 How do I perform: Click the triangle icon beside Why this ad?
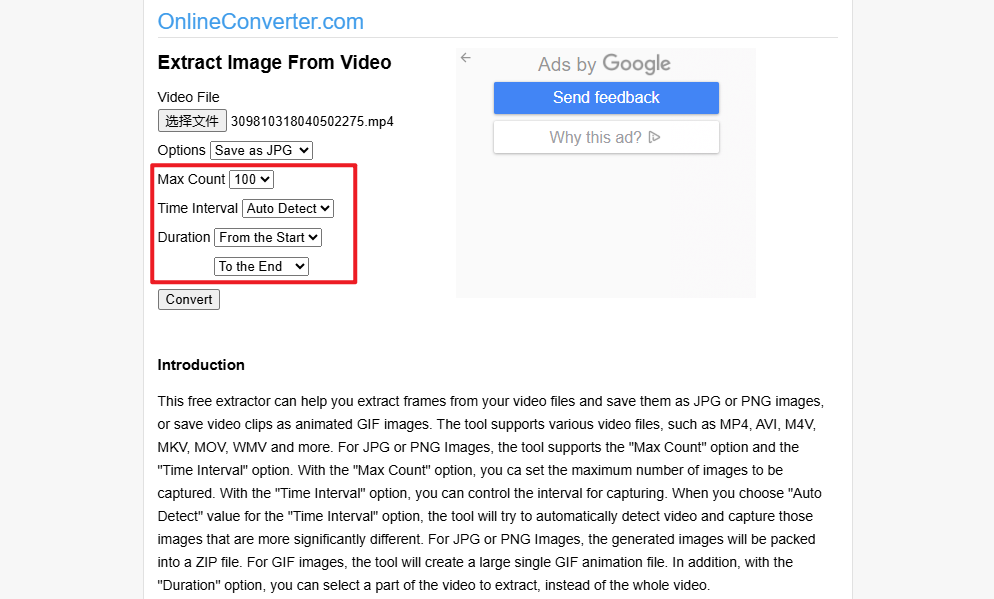point(655,137)
